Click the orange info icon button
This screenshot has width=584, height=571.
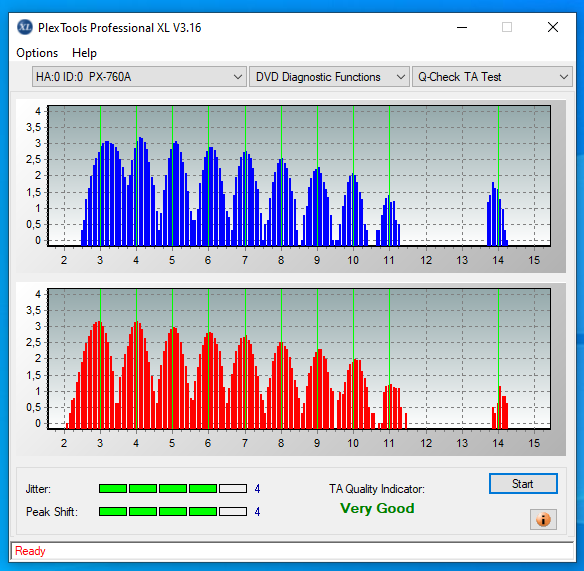click(543, 519)
